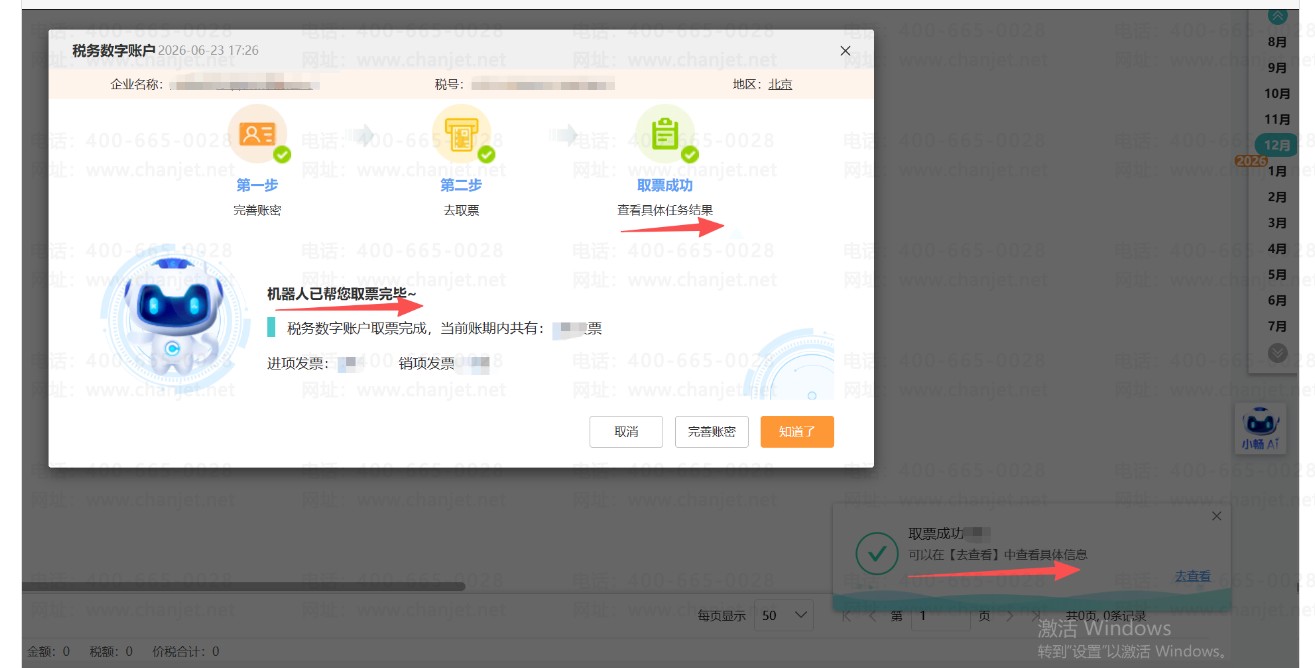Click the 完善账密 step one icon
The width and height of the screenshot is (1315, 668).
tap(258, 135)
